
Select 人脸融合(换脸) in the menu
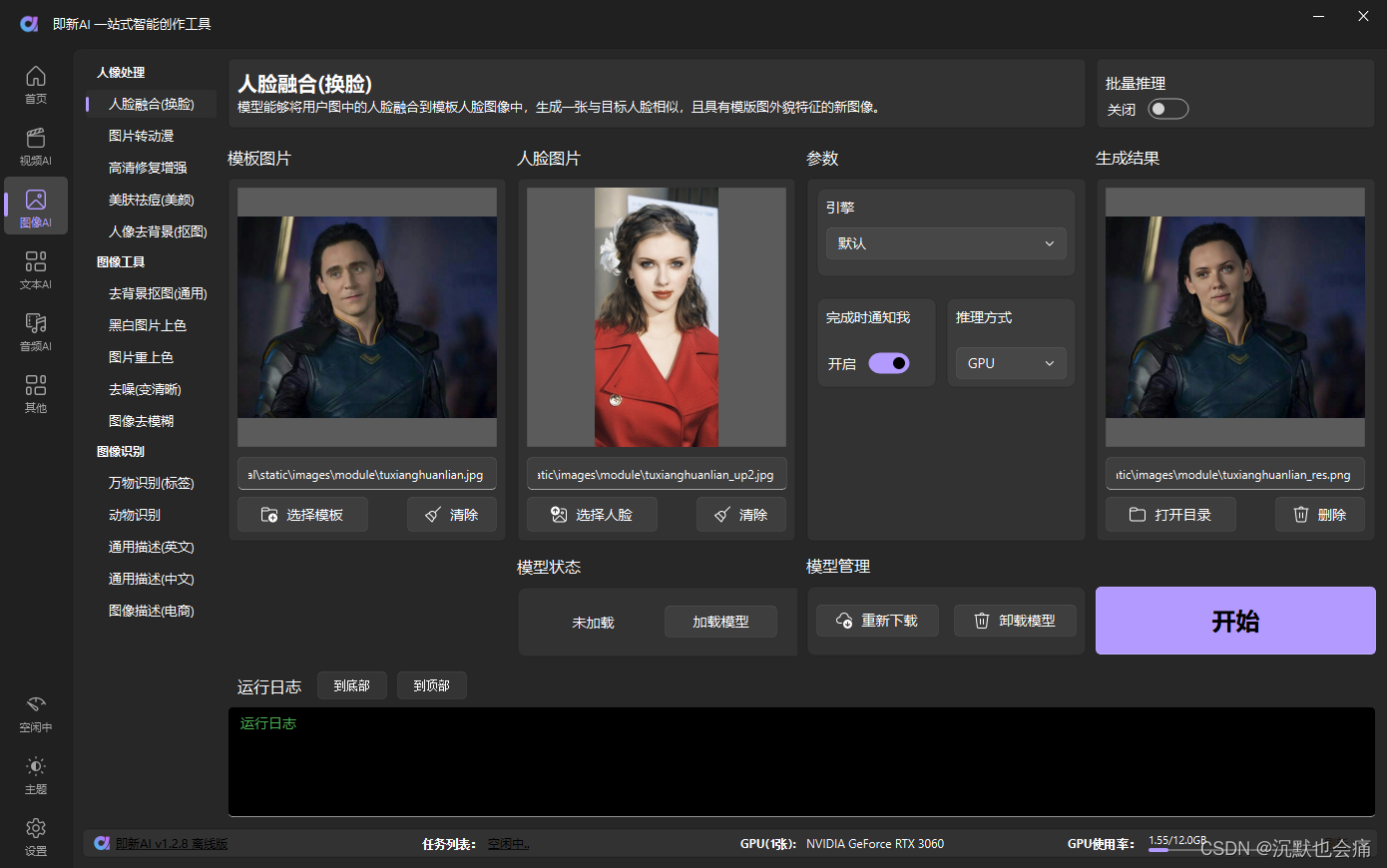click(152, 104)
